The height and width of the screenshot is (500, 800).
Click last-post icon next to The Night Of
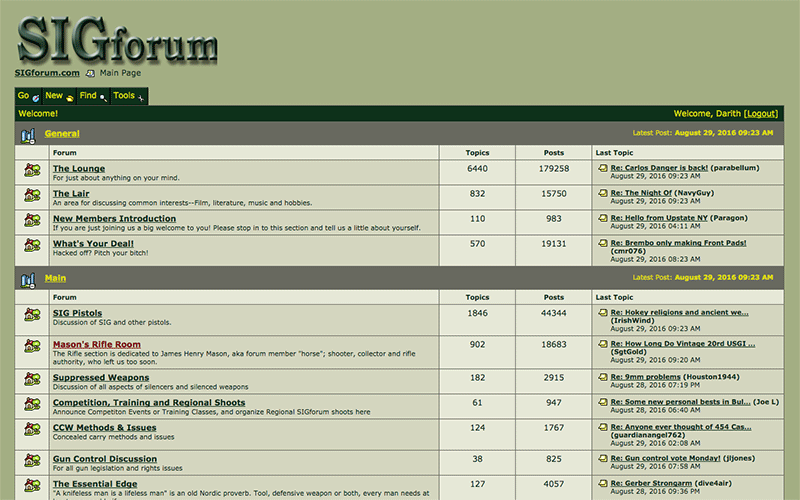pyautogui.click(x=603, y=193)
